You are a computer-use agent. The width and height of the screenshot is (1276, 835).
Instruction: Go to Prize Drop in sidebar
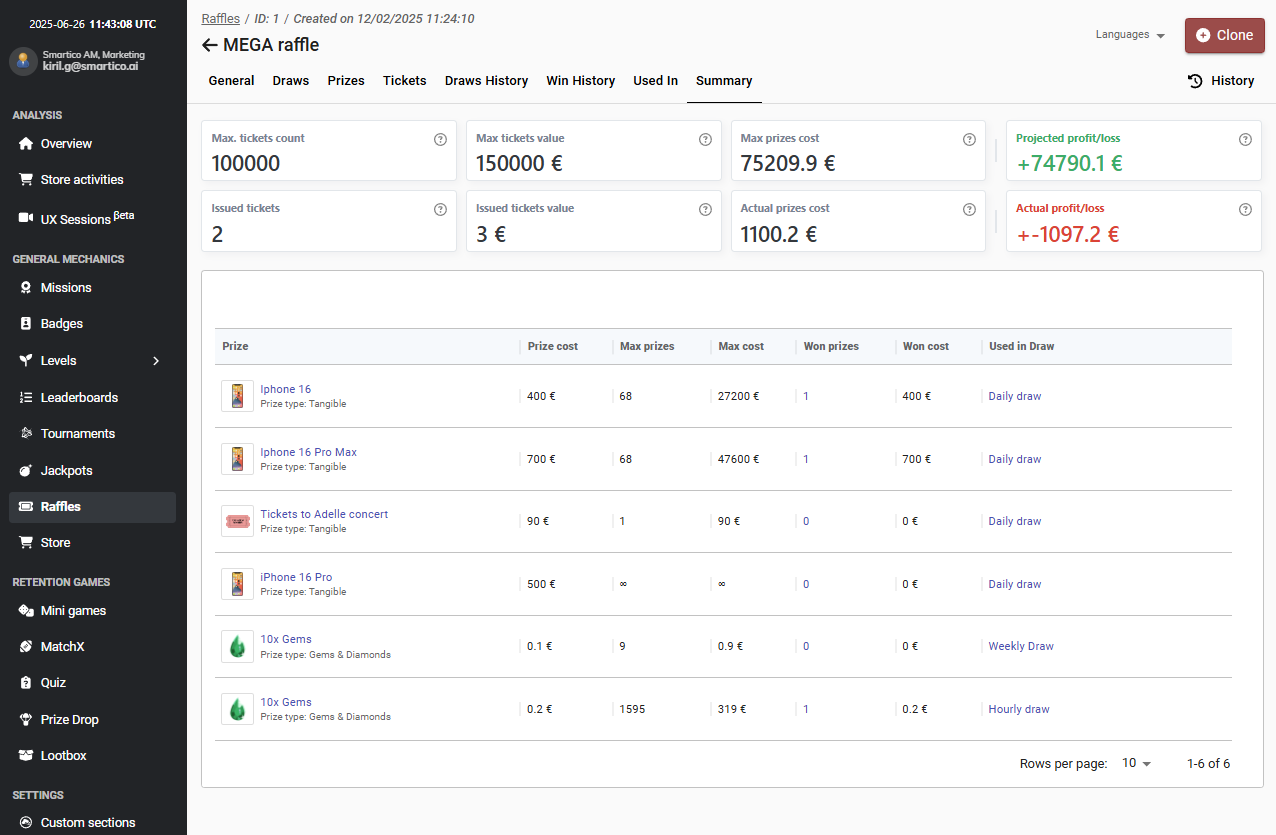coord(69,719)
